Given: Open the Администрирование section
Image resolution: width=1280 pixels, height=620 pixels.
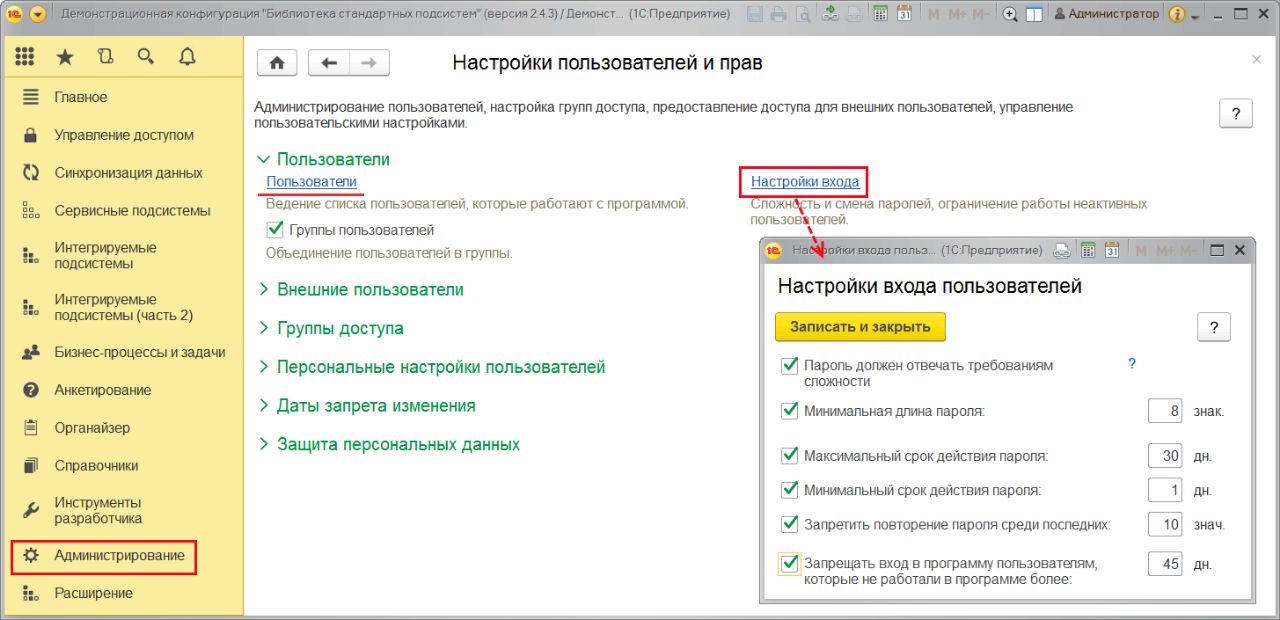Looking at the screenshot, I should 121,555.
